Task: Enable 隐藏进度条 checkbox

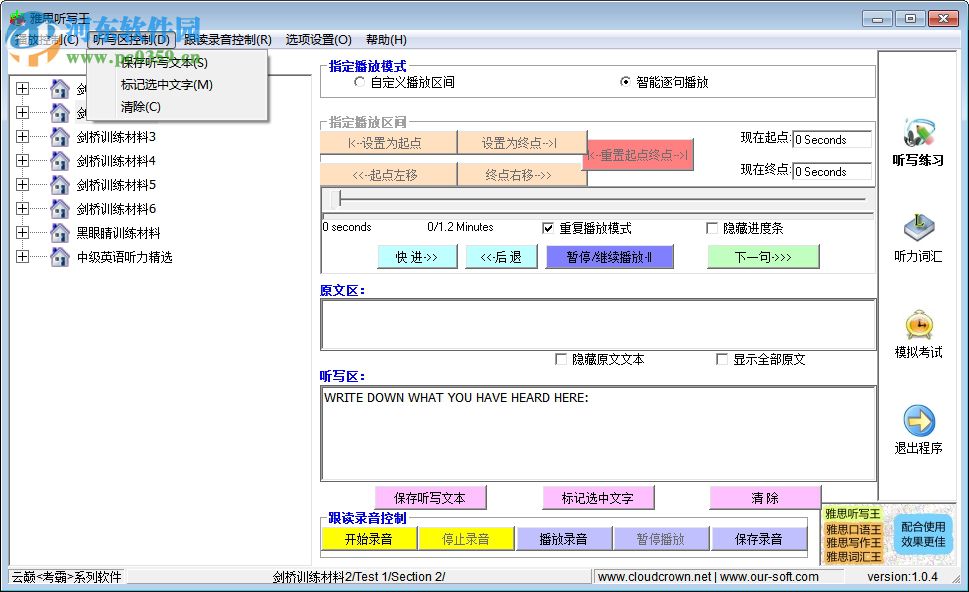Action: [x=711, y=228]
